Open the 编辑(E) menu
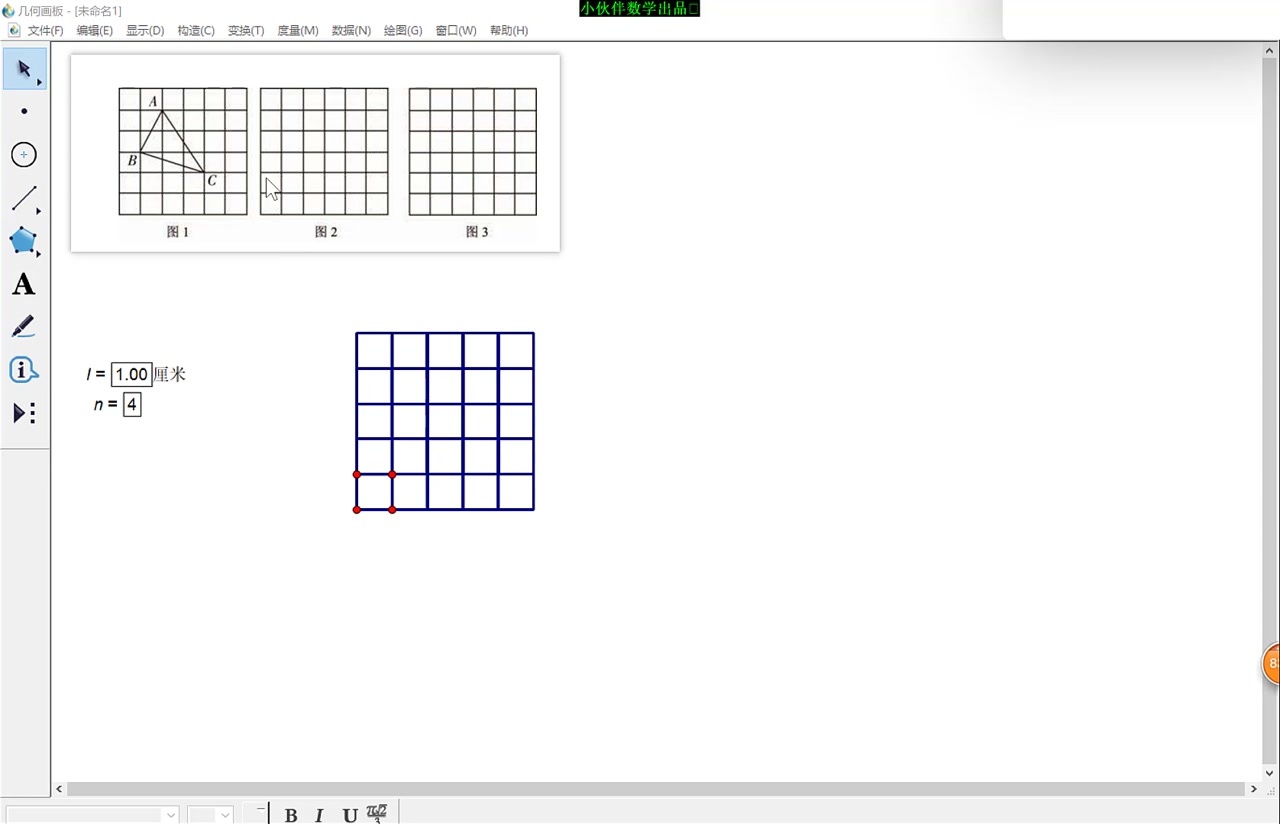Viewport: 1280px width, 824px height. coord(95,30)
